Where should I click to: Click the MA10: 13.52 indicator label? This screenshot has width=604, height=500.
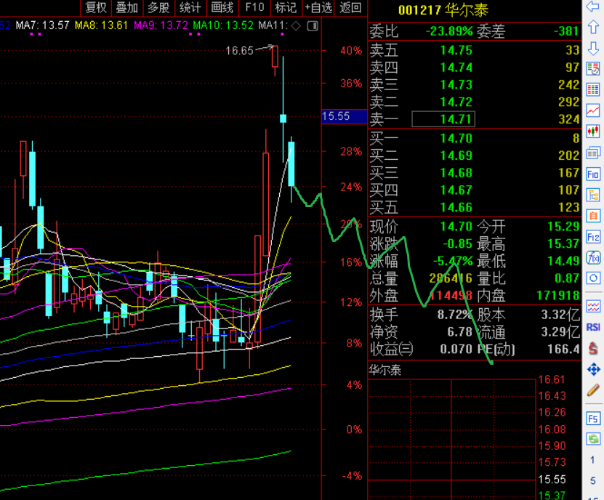point(223,25)
